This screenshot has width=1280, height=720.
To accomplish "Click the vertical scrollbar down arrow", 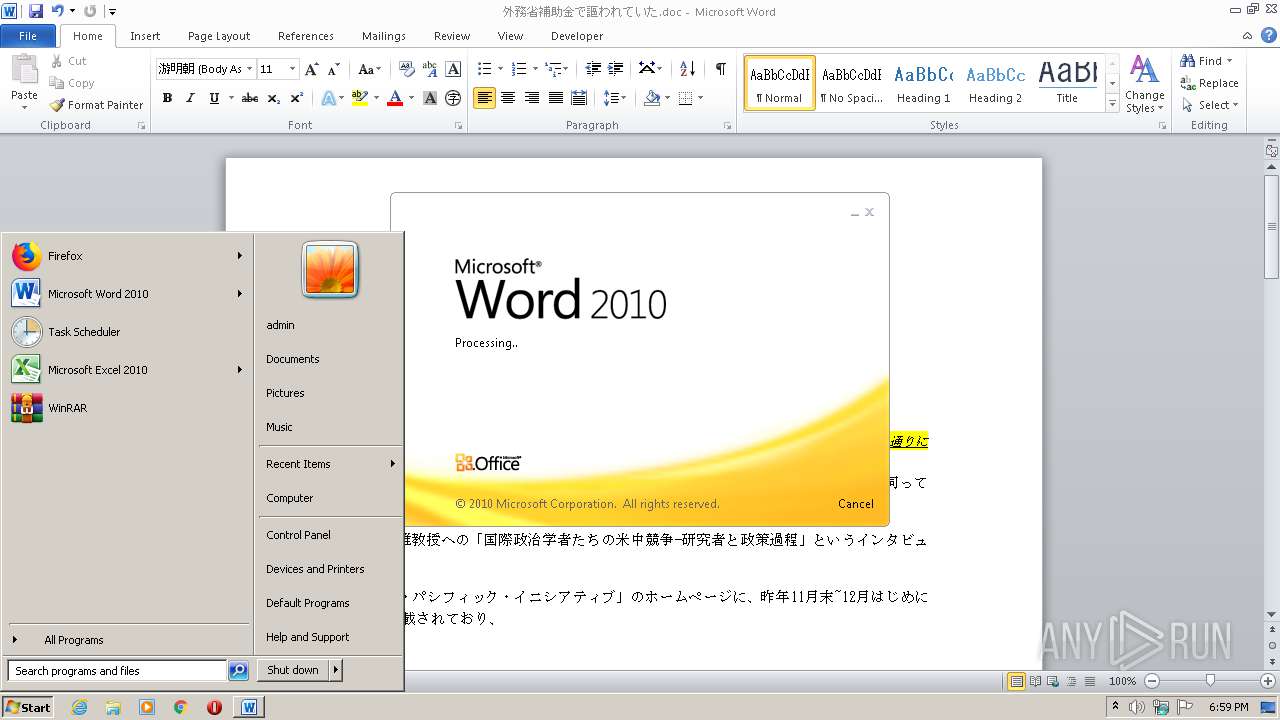I will click(x=1271, y=614).
